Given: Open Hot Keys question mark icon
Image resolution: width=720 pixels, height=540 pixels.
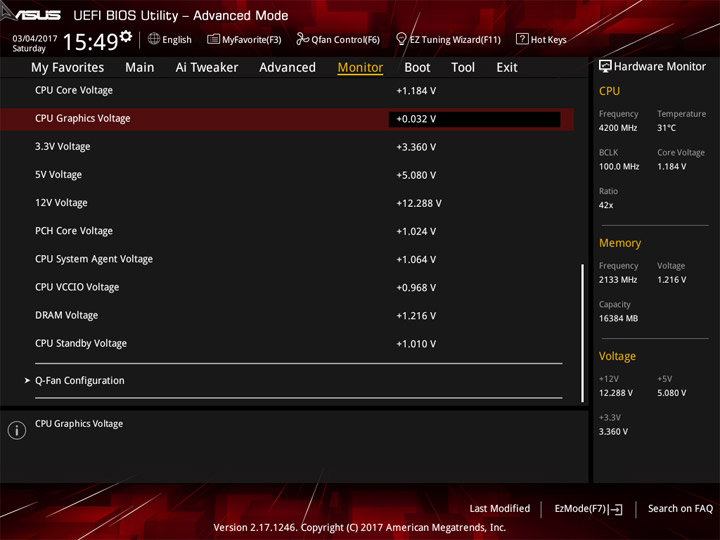Looking at the screenshot, I should pyautogui.click(x=522, y=39).
